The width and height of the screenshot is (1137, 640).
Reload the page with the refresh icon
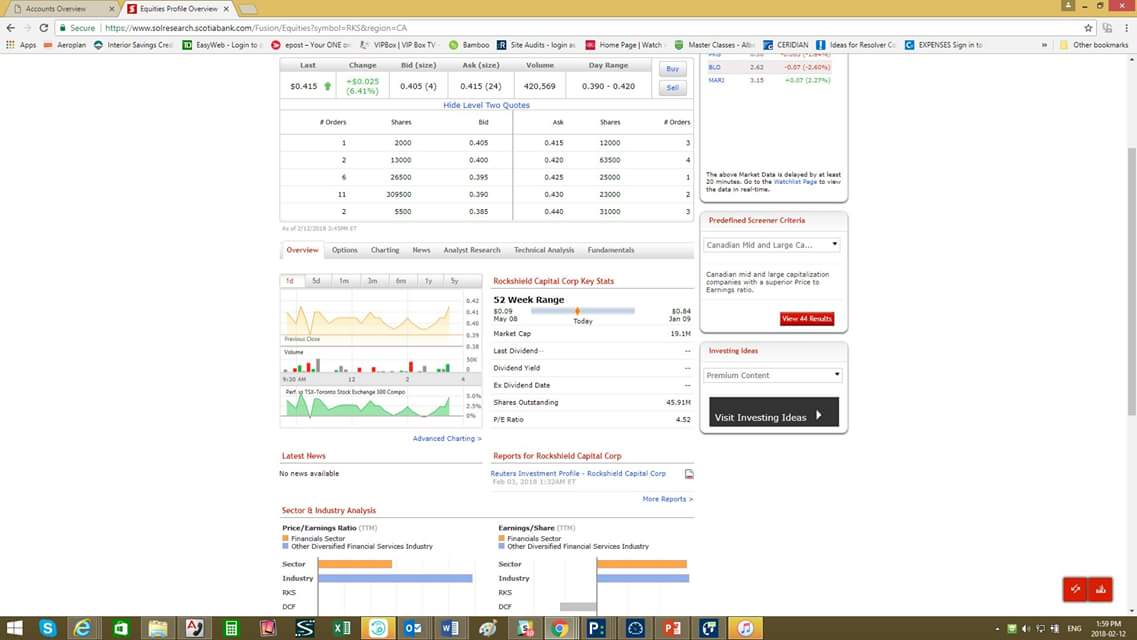click(x=44, y=28)
